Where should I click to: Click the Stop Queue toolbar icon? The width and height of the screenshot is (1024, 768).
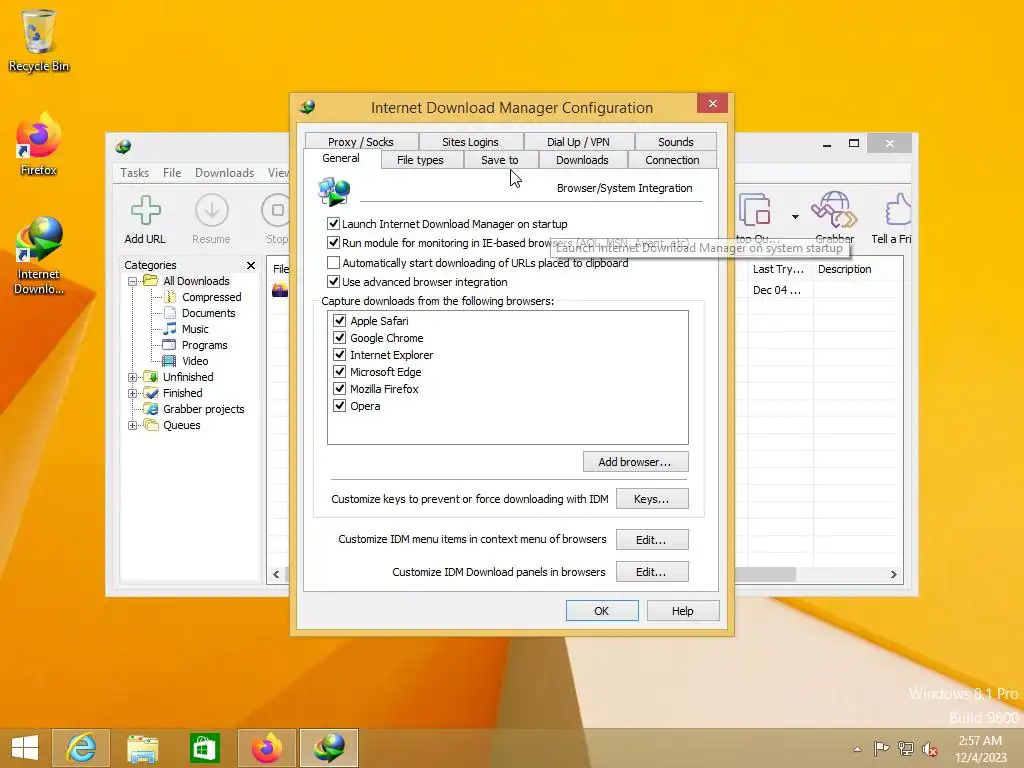tap(754, 210)
